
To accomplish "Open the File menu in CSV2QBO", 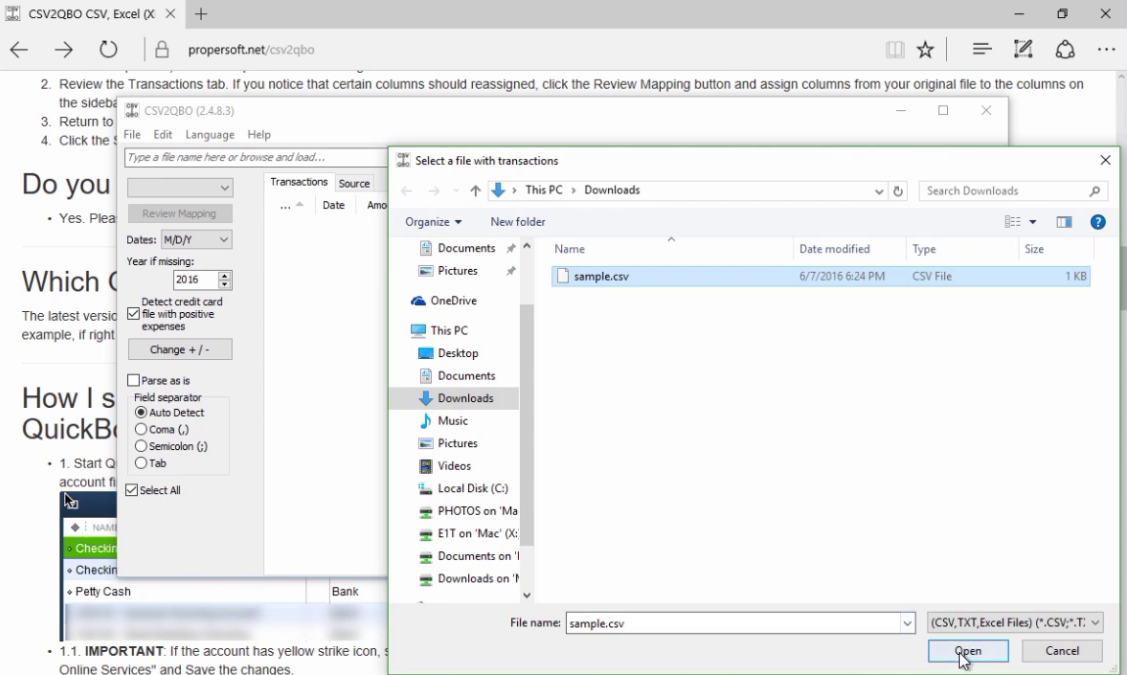I will click(x=132, y=134).
